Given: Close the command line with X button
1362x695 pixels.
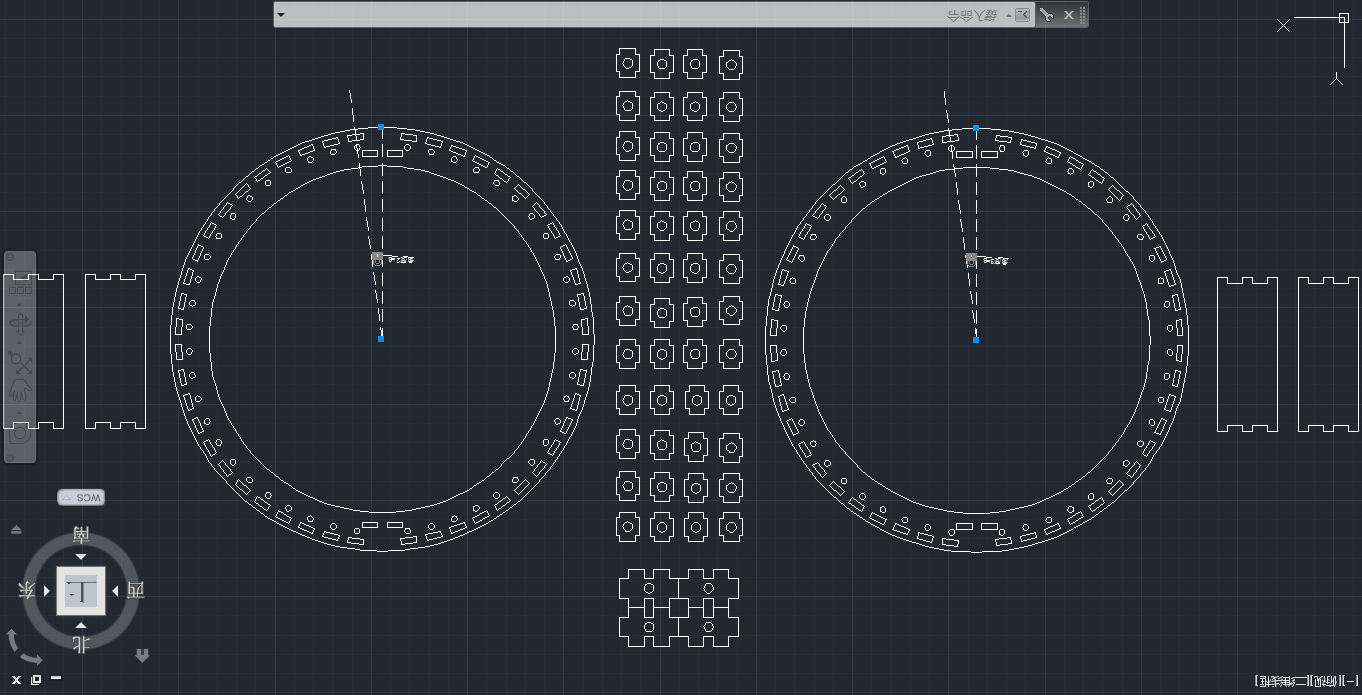Looking at the screenshot, I should (1068, 15).
